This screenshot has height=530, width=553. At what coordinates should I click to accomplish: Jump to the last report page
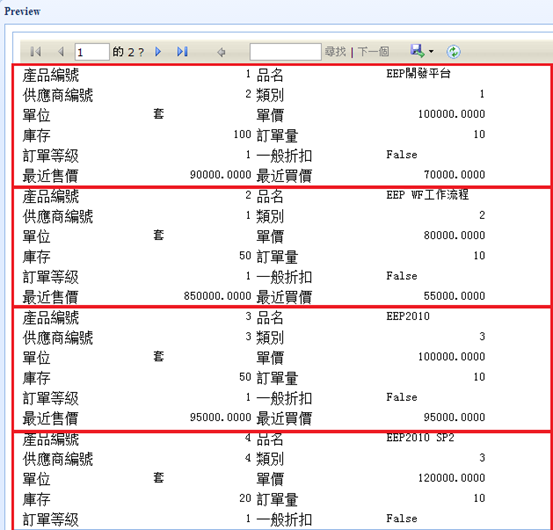[182, 51]
